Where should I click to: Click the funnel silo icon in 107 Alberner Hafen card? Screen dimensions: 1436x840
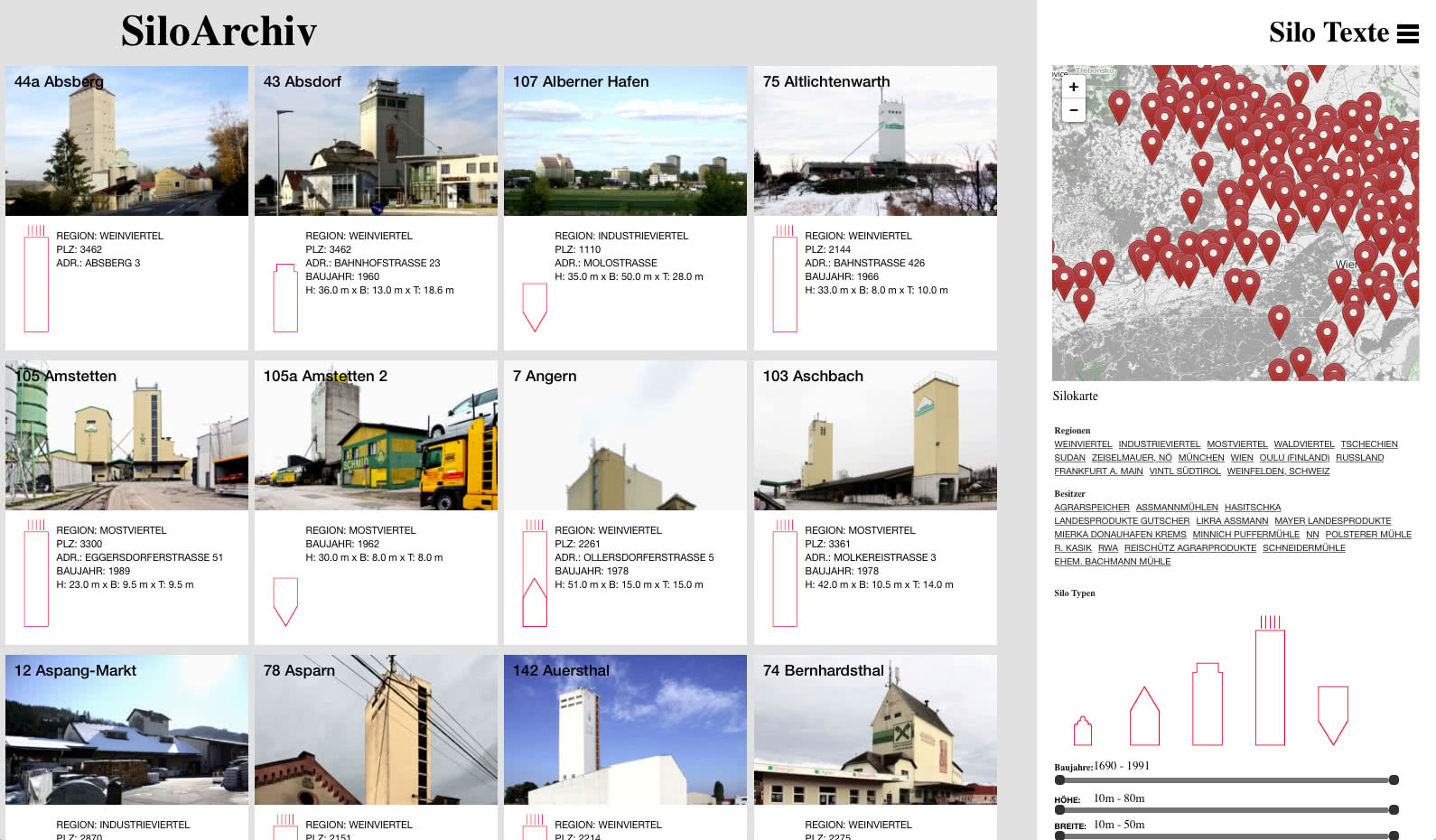click(535, 307)
